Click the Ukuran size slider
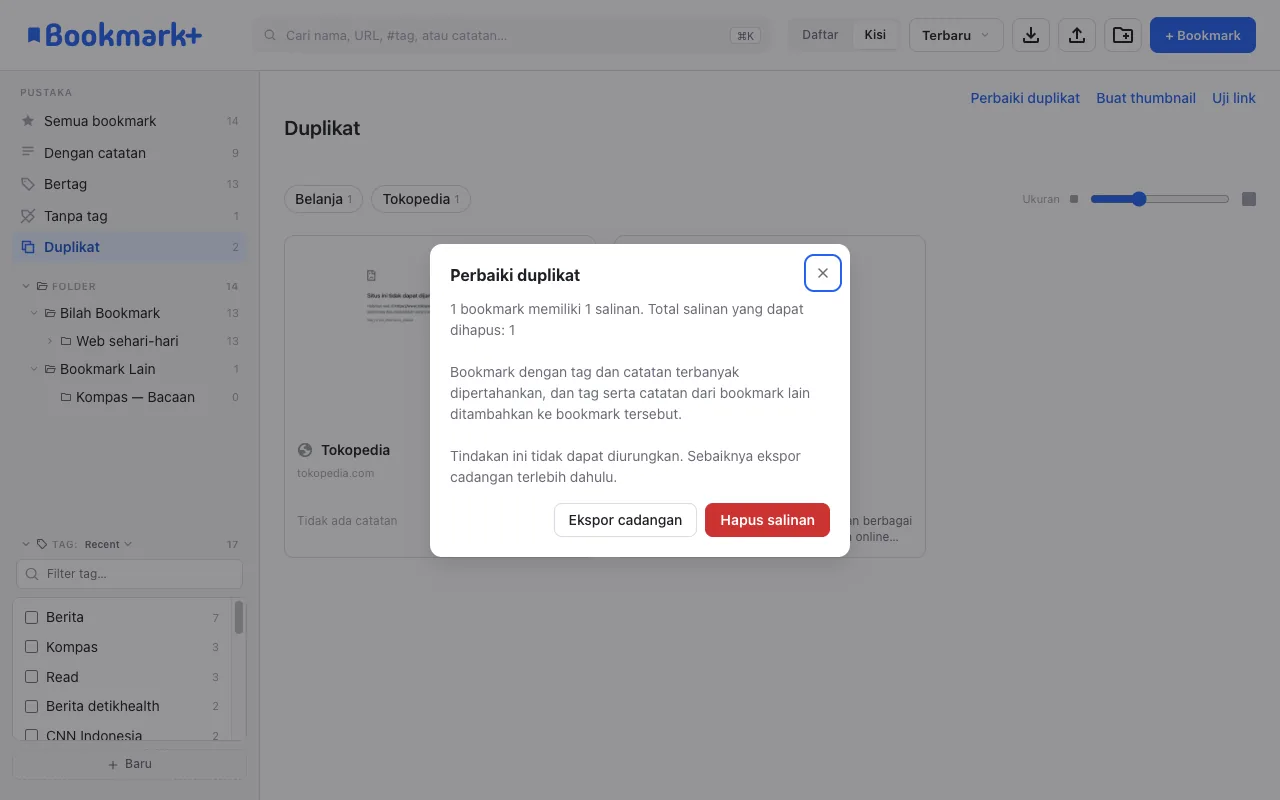The height and width of the screenshot is (800, 1280). tap(1160, 199)
